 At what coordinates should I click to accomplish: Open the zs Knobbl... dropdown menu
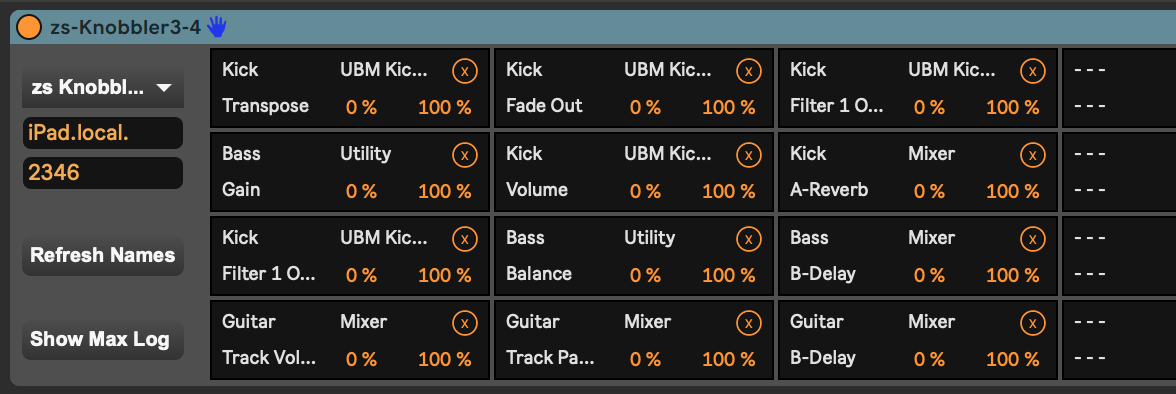pos(103,88)
